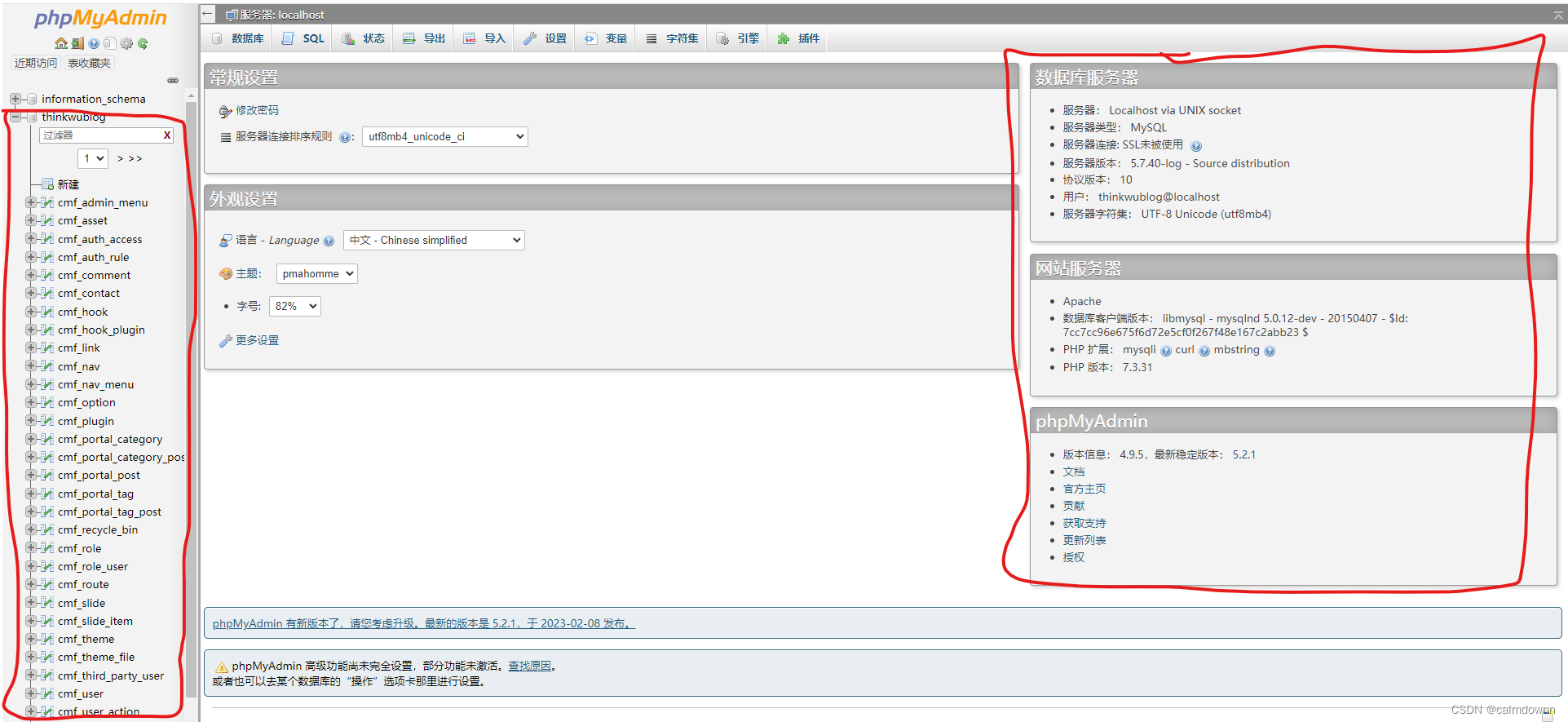
Task: Click table structure icon of cmf_user
Action: pyautogui.click(x=47, y=693)
